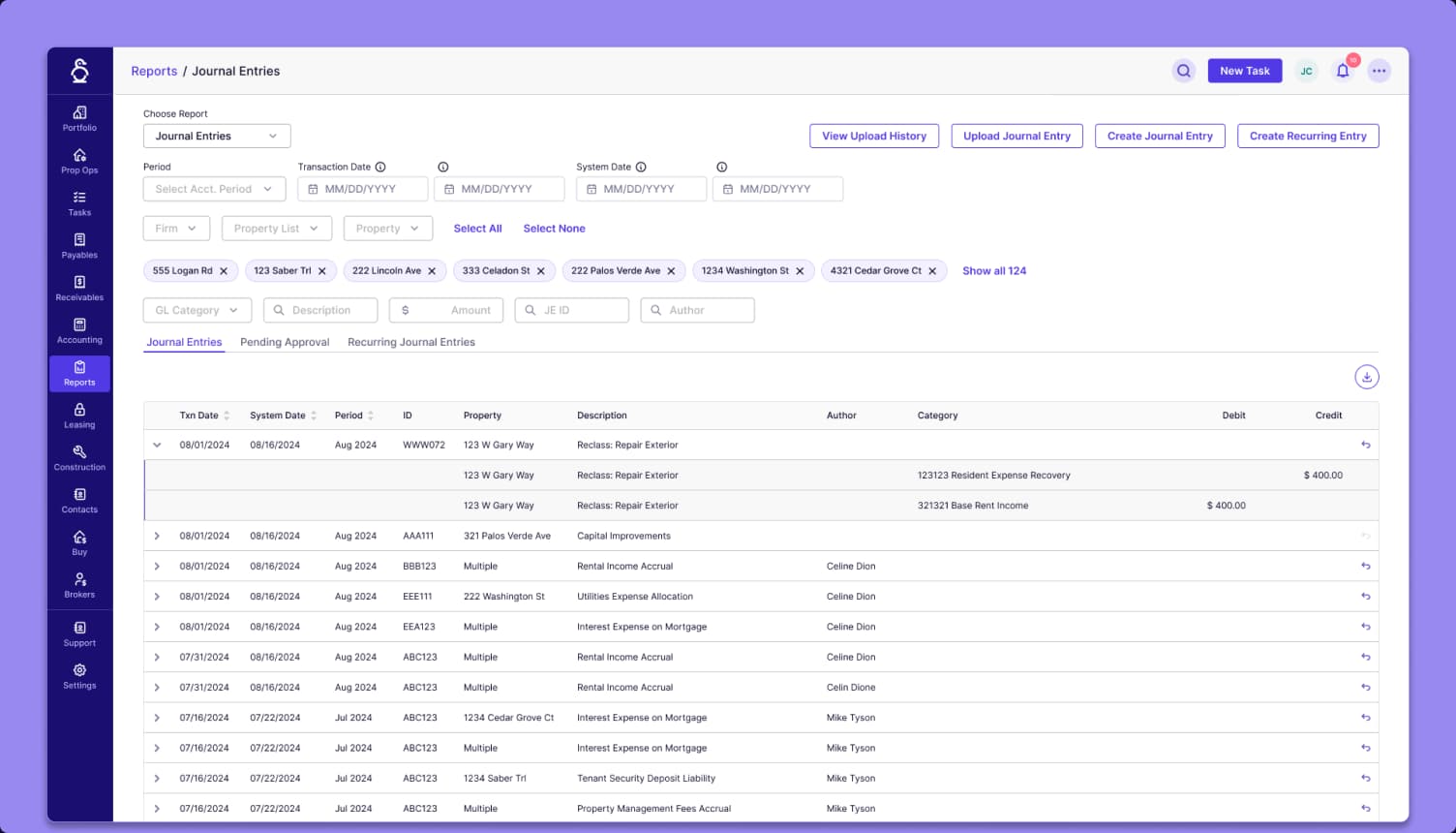Open the Payables section in the sidebar
This screenshot has height=833, width=1456.
79,247
